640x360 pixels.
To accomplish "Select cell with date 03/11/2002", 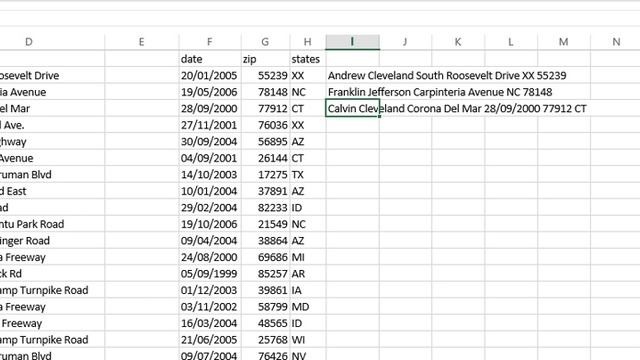I will tap(210, 307).
